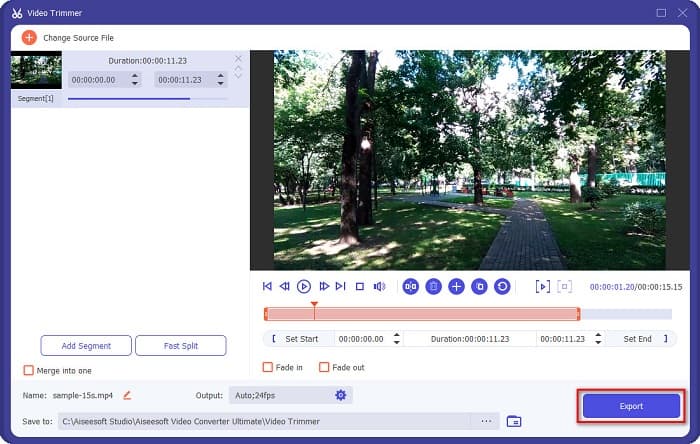Click the Change Source File label

pos(79,38)
